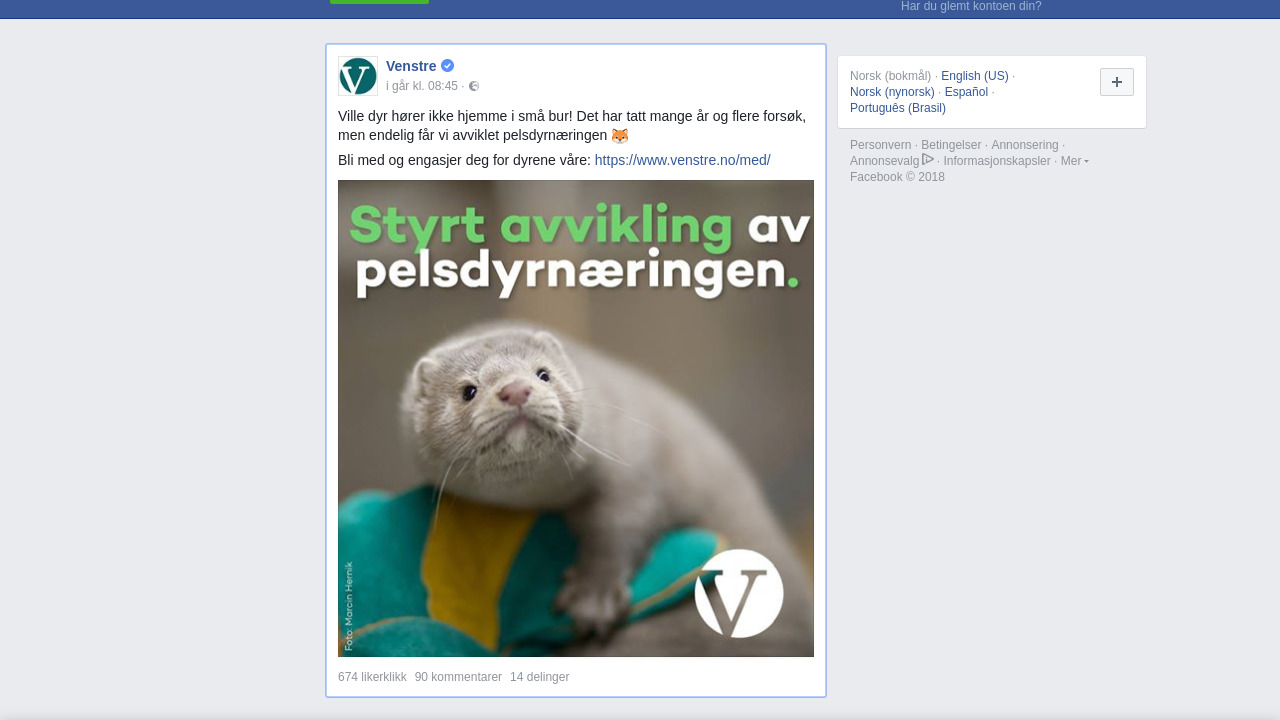This screenshot has height=720, width=1280.
Task: Select Português (Brasil) language
Action: (x=898, y=108)
